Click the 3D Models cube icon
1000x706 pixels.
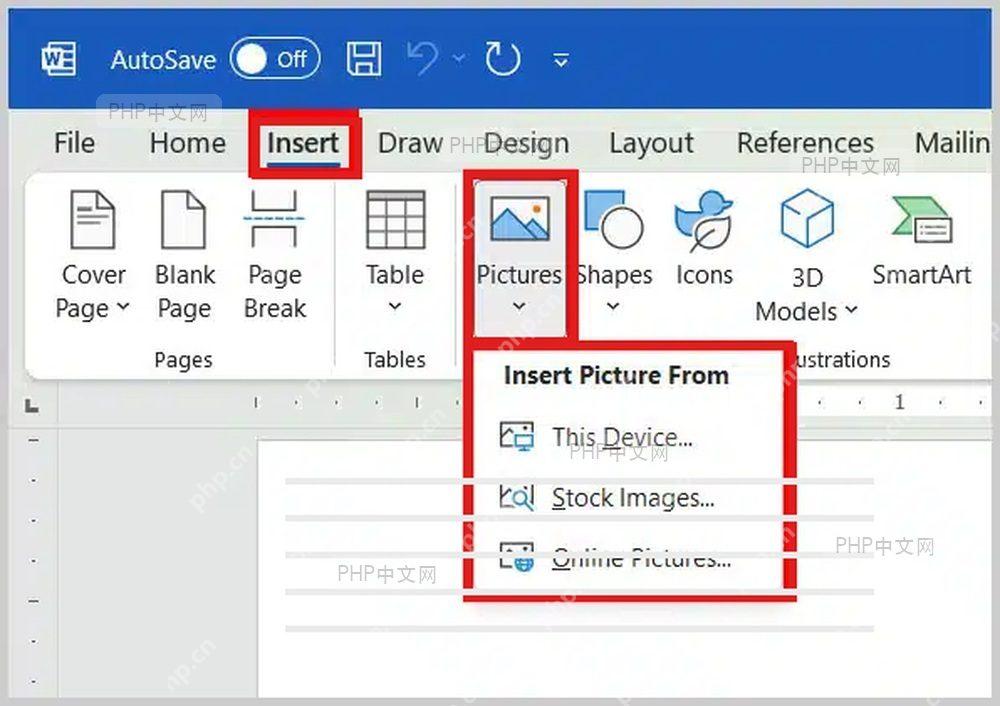(x=807, y=218)
